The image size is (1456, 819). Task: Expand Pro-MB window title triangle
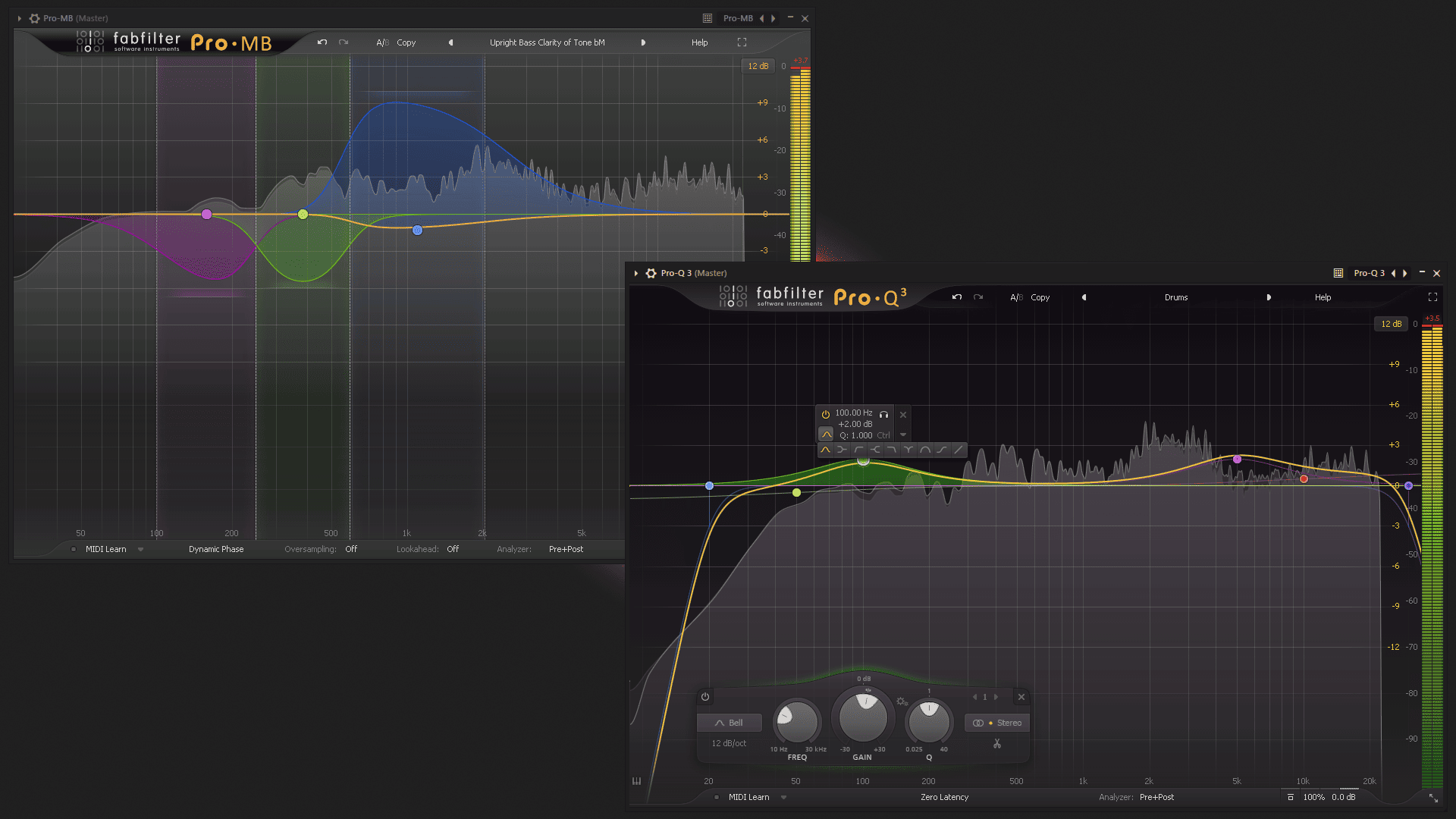pyautogui.click(x=19, y=18)
